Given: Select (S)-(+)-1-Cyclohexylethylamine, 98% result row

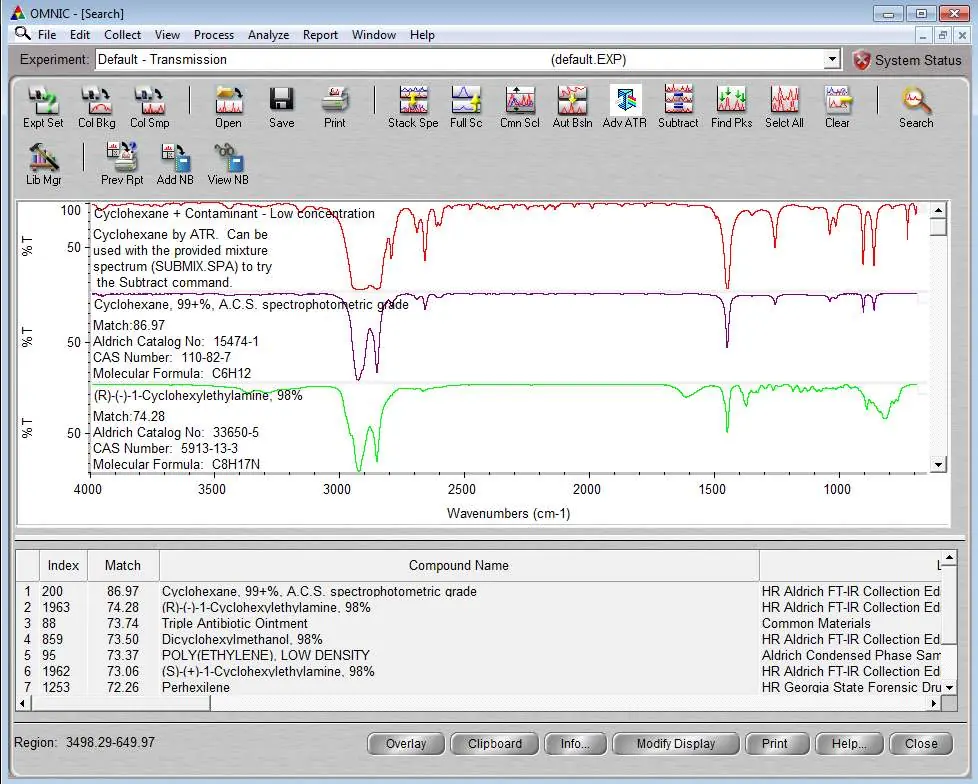Looking at the screenshot, I should tap(478, 672).
